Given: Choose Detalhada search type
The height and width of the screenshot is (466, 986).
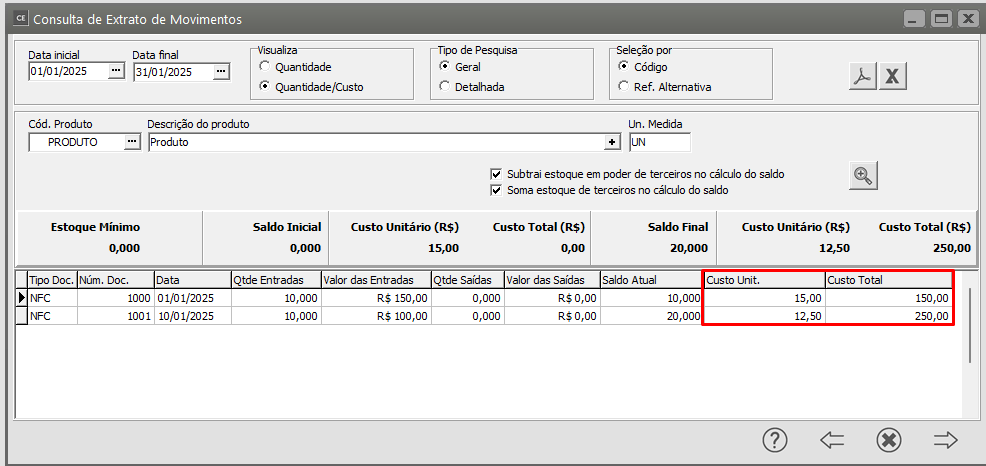Looking at the screenshot, I should pos(445,87).
